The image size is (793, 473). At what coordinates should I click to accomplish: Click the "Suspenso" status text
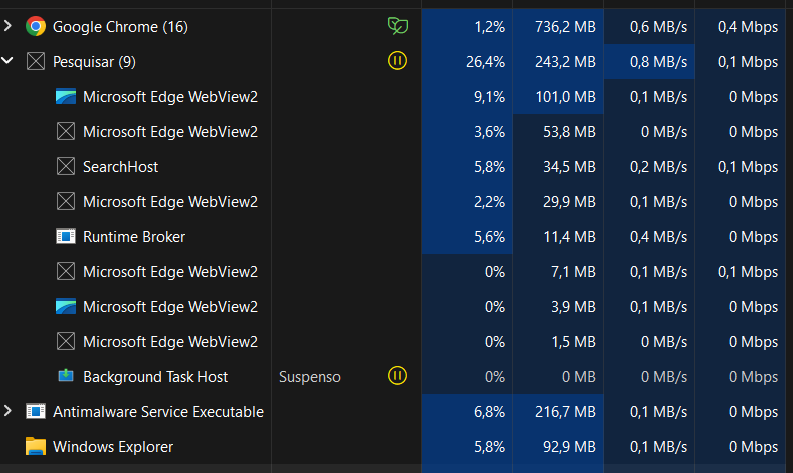click(x=310, y=377)
